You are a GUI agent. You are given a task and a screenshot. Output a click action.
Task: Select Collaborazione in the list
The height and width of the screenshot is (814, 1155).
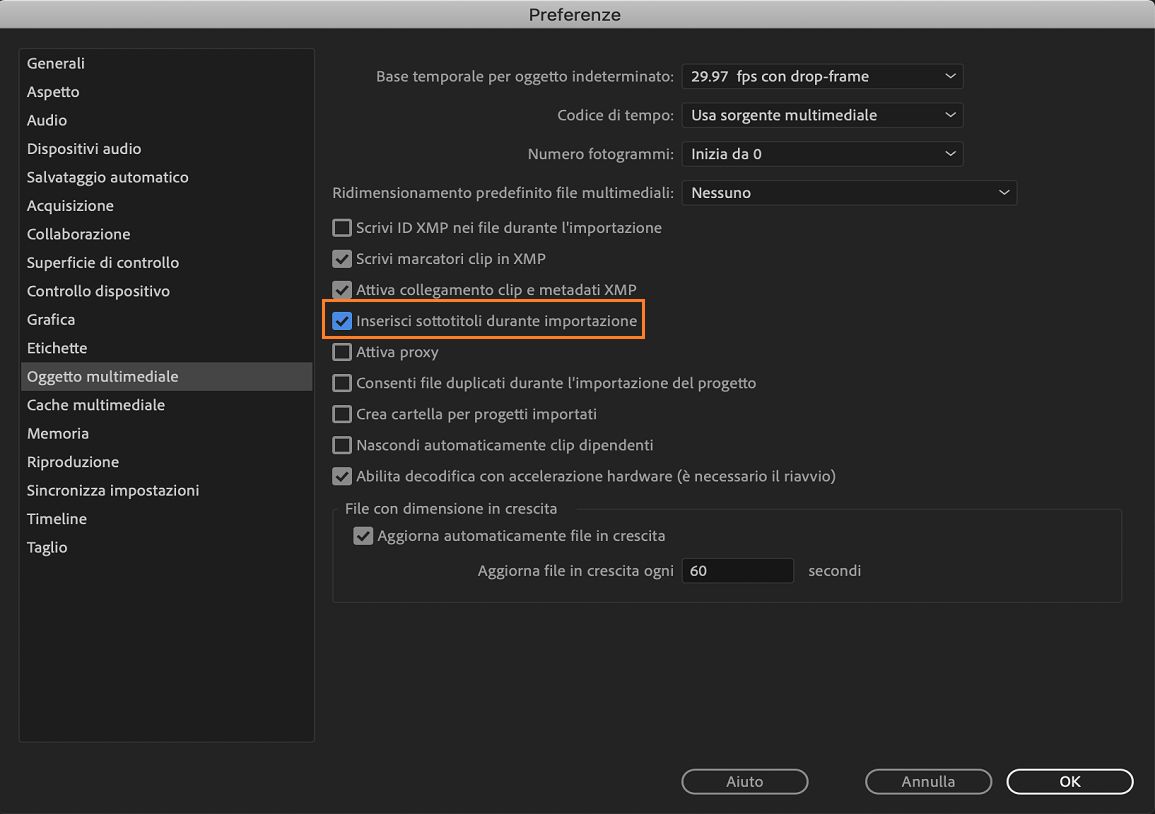166,234
